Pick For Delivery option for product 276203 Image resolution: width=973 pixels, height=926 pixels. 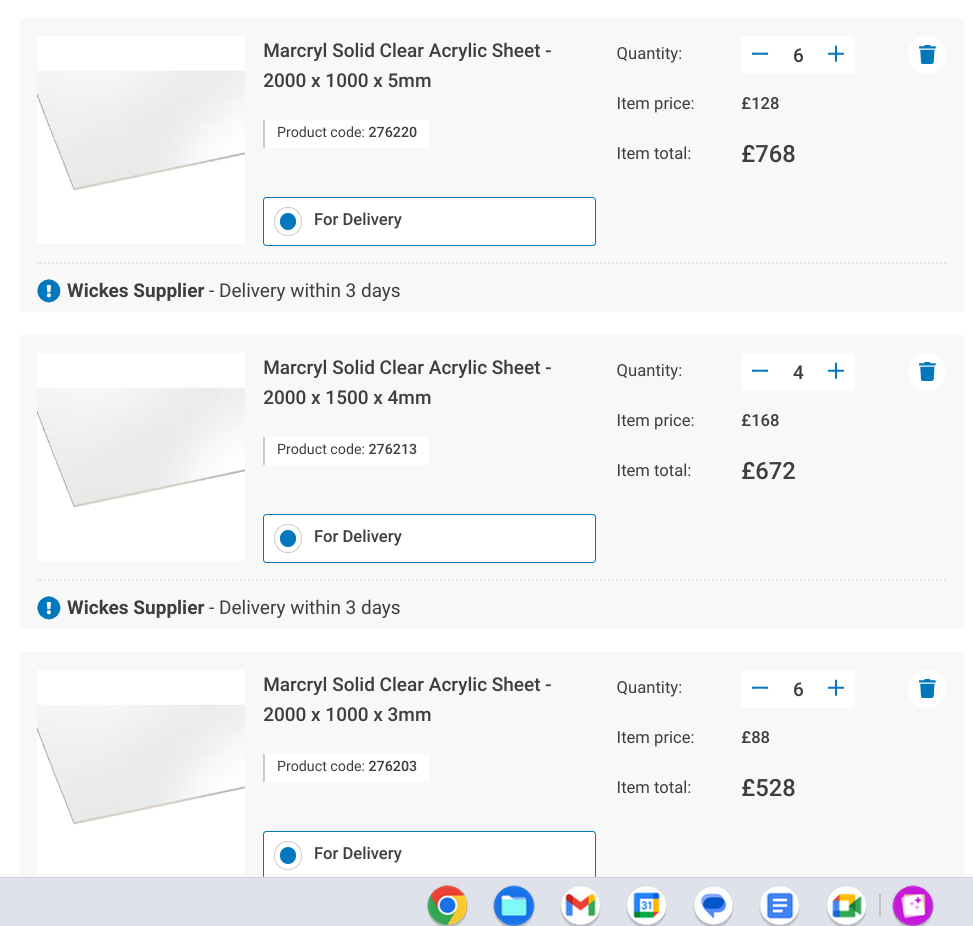(x=289, y=855)
